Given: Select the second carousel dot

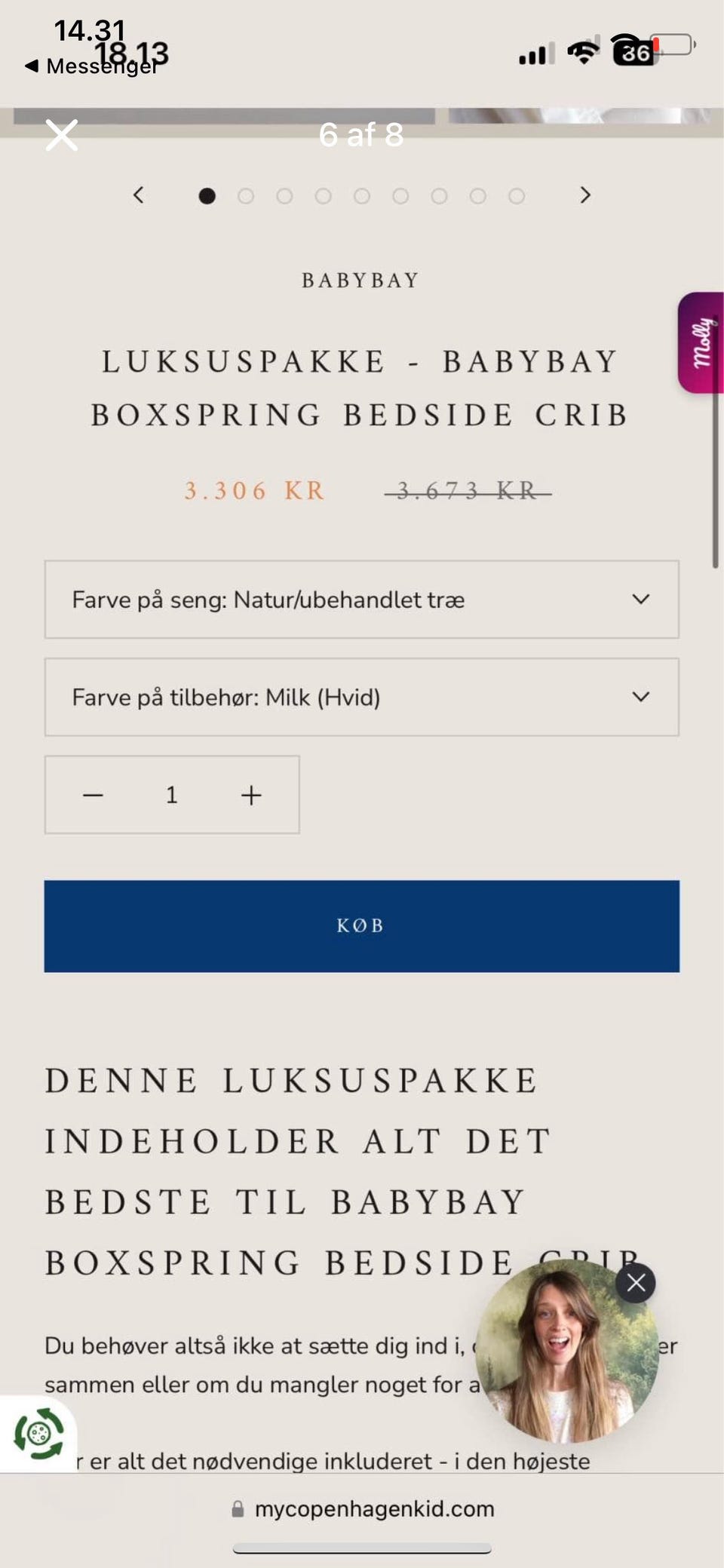Looking at the screenshot, I should [246, 196].
